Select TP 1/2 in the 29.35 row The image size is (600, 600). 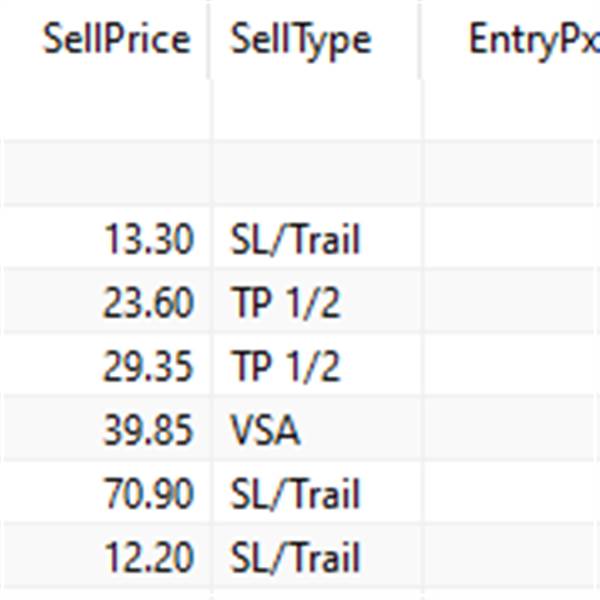tap(285, 367)
